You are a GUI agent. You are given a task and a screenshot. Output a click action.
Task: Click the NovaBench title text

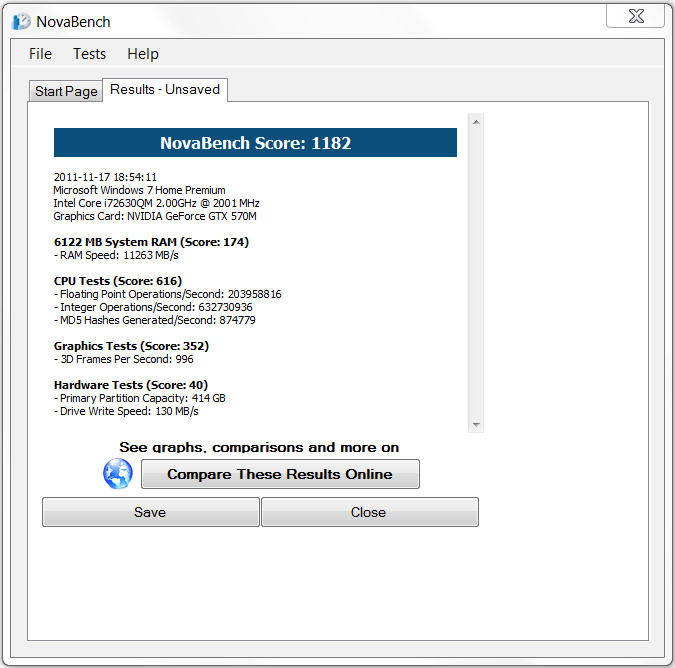tap(73, 22)
